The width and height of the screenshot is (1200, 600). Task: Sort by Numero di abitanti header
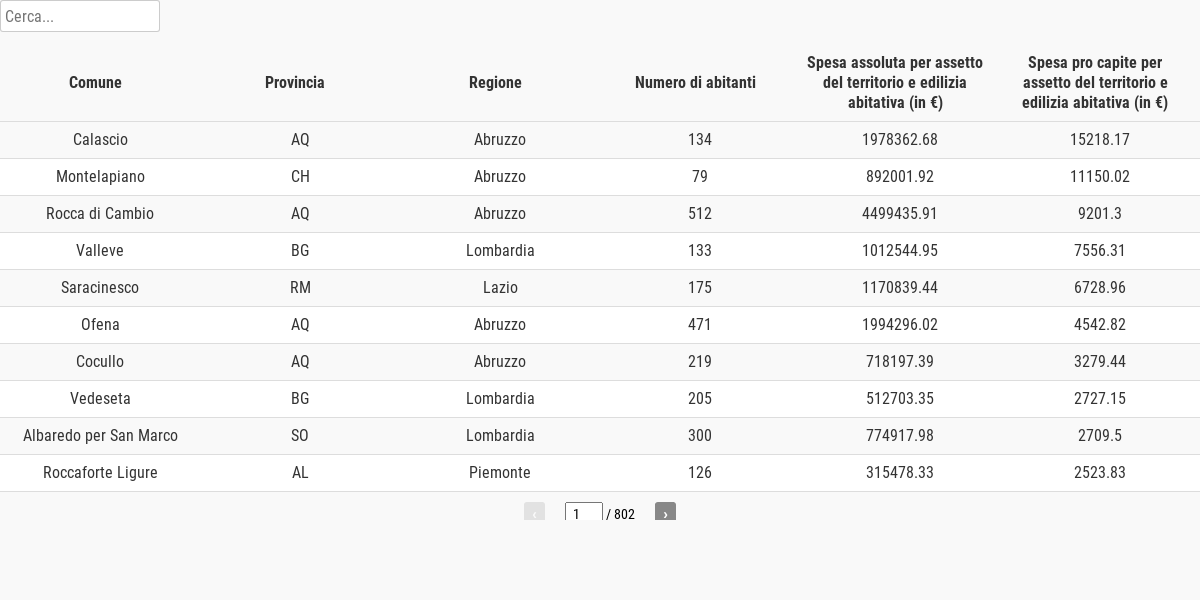[695, 82]
